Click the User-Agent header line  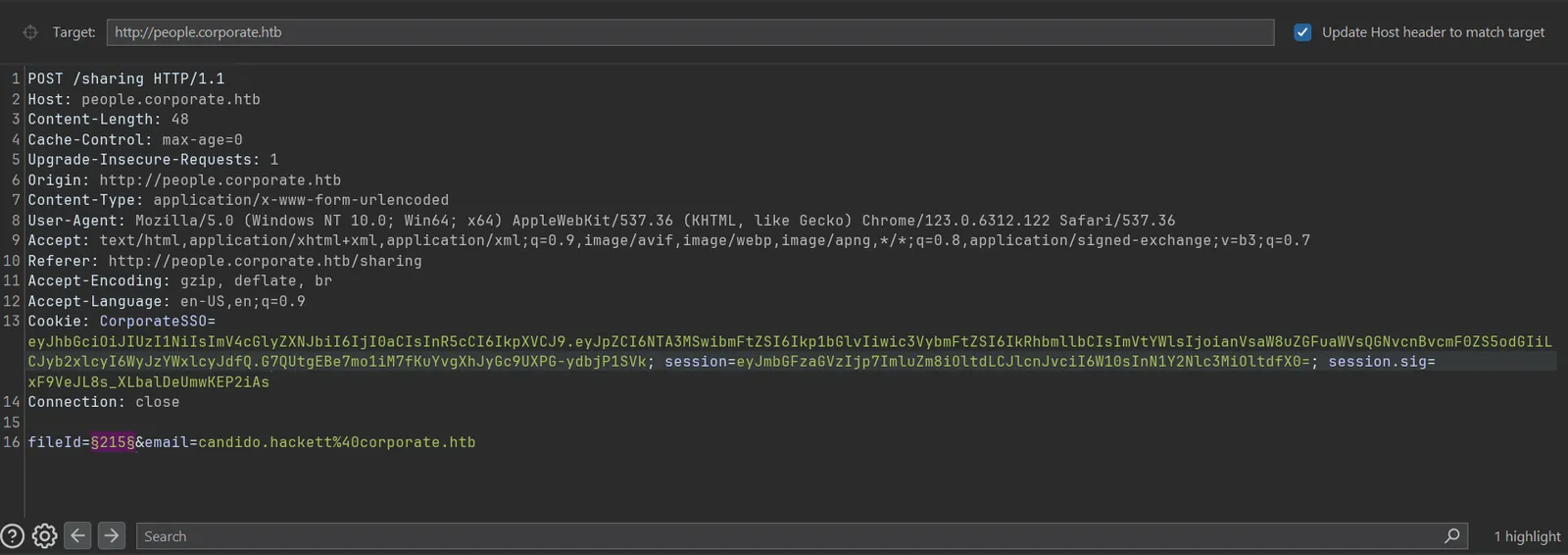tap(602, 221)
